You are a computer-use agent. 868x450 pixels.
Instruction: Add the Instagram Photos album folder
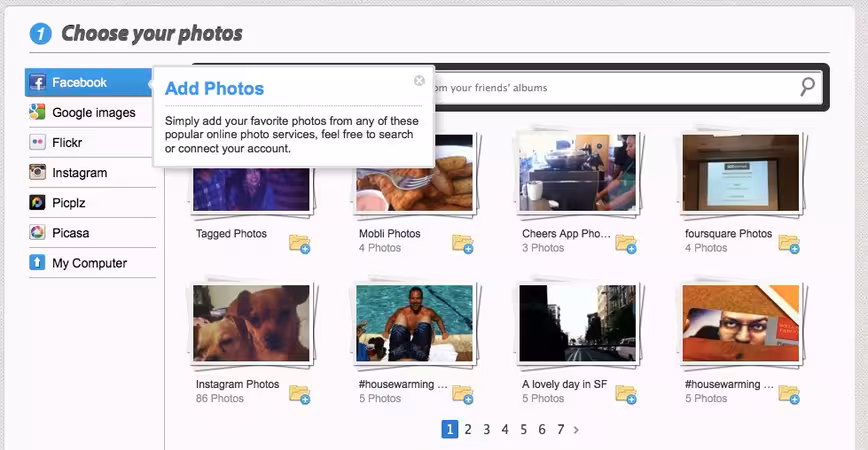tap(299, 394)
